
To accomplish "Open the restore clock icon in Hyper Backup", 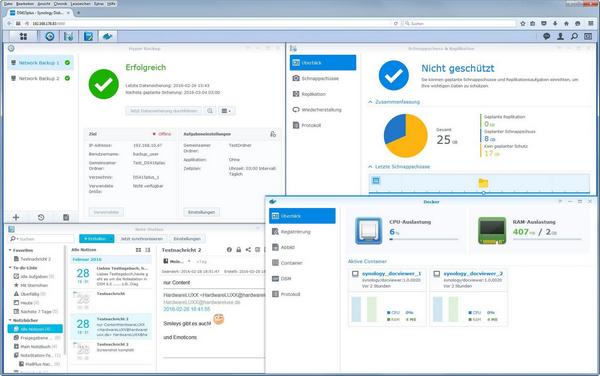I will click(x=41, y=217).
